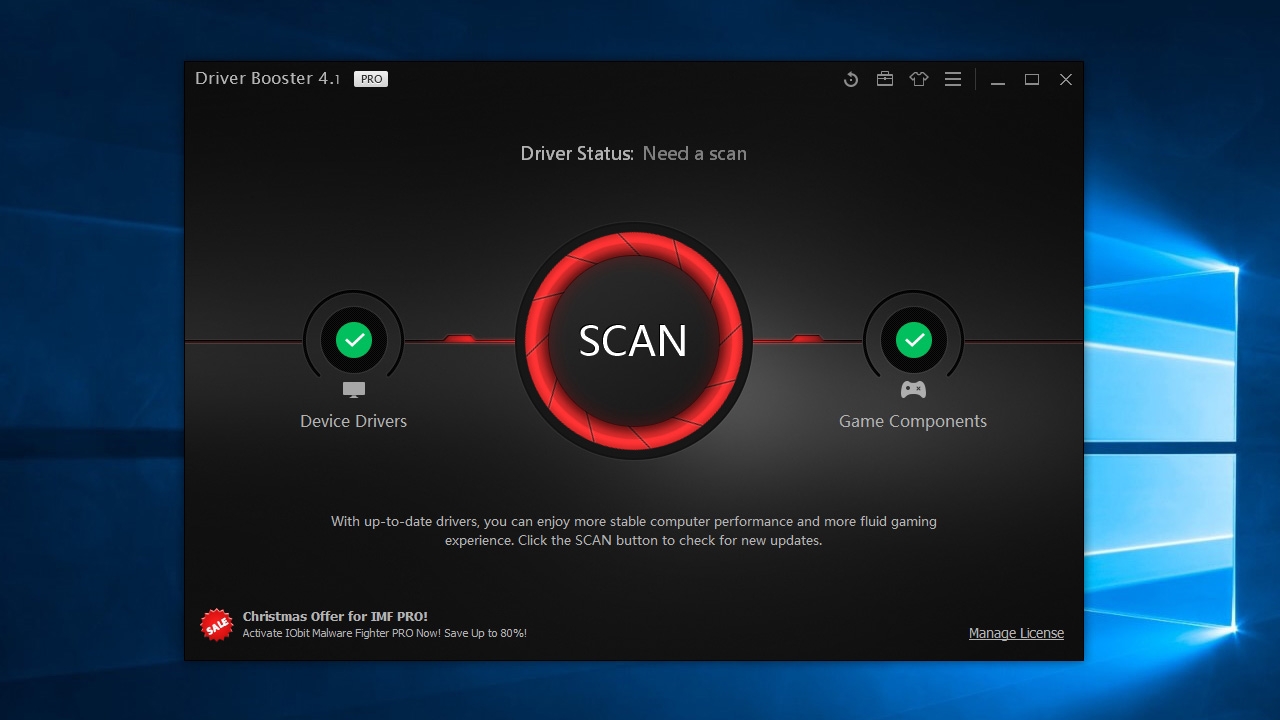The image size is (1280, 720).
Task: Open the Tools briefcase icon
Action: click(x=885, y=79)
